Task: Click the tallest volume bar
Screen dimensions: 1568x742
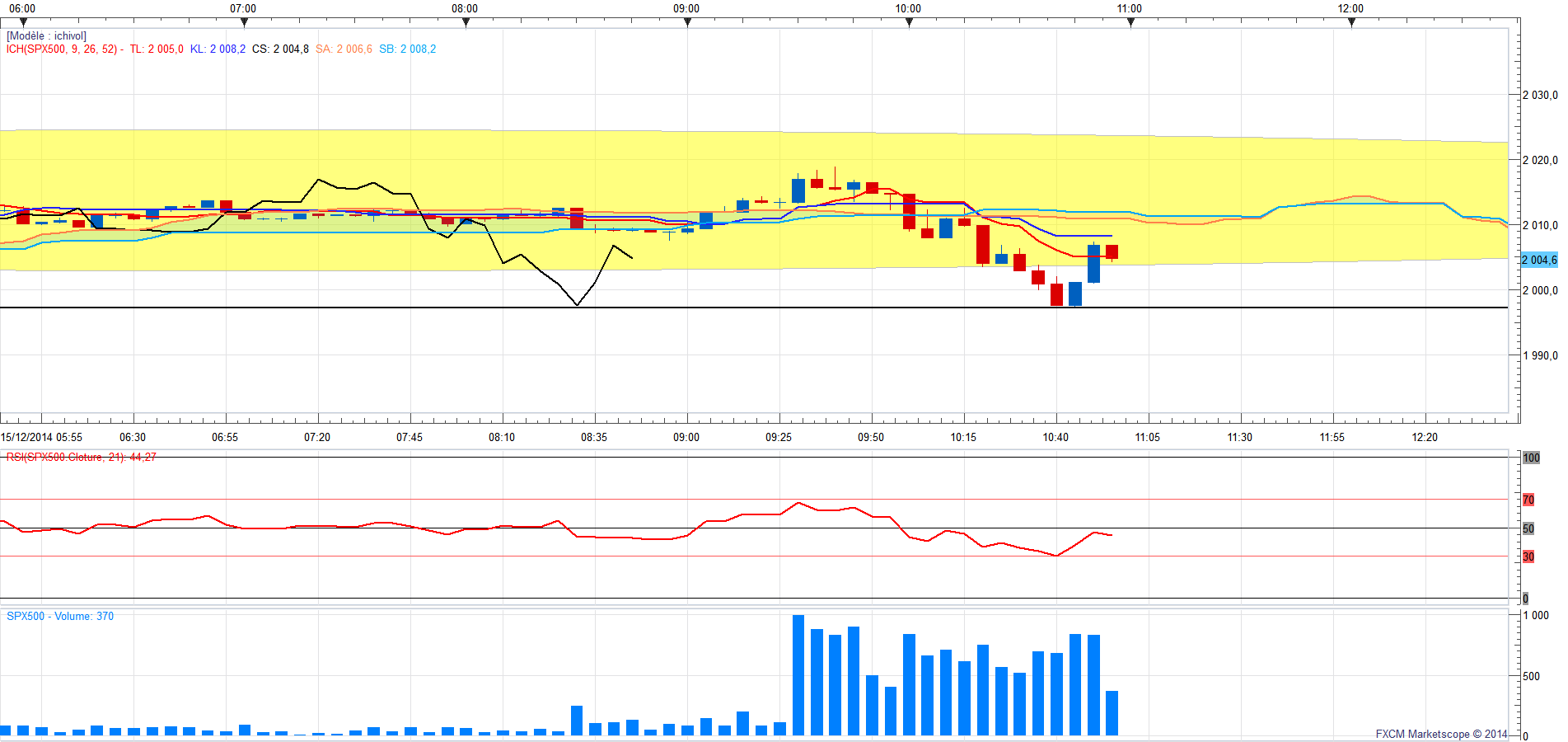Action: 798,675
